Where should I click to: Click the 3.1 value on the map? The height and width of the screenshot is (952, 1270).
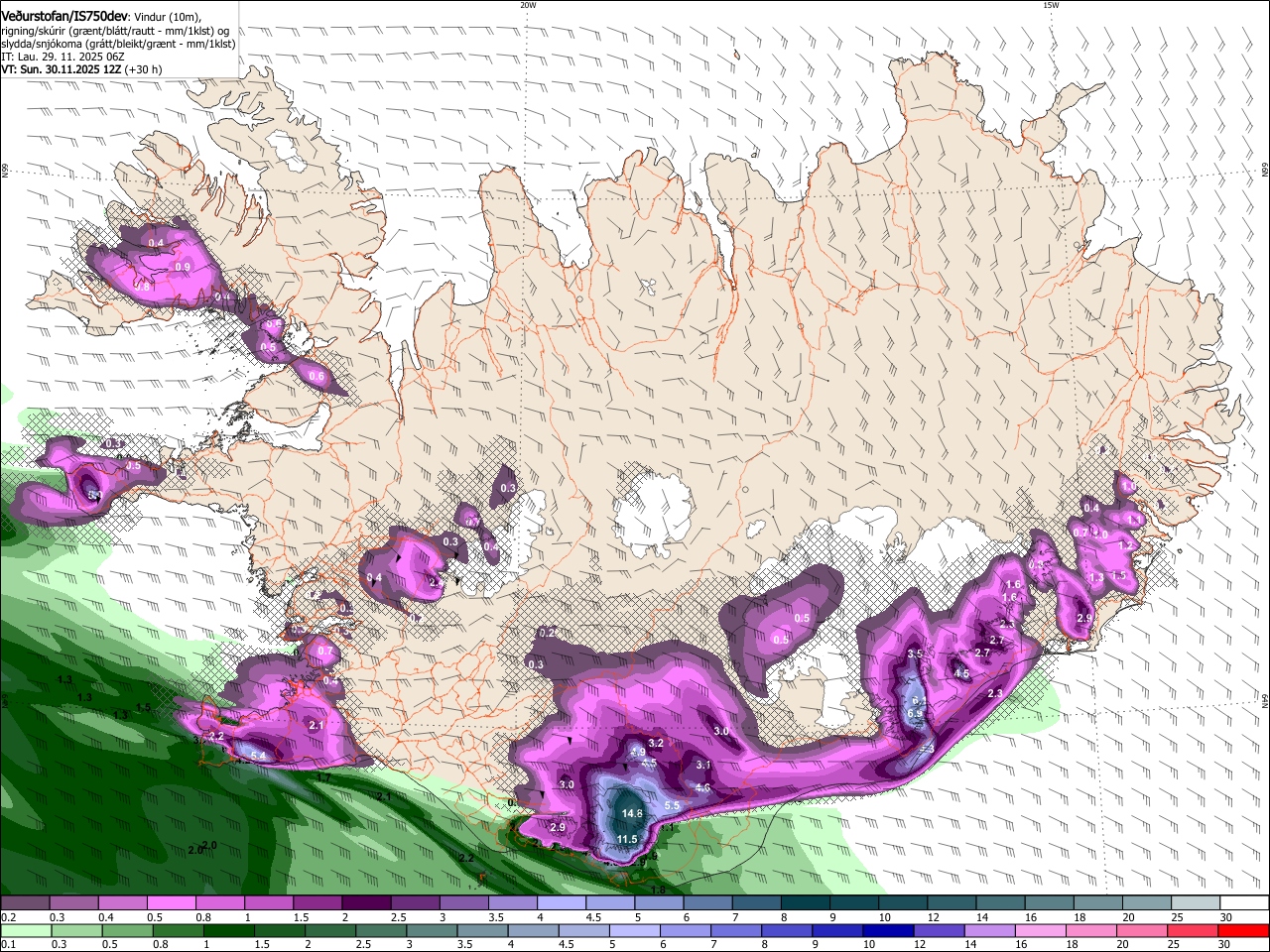point(703,766)
